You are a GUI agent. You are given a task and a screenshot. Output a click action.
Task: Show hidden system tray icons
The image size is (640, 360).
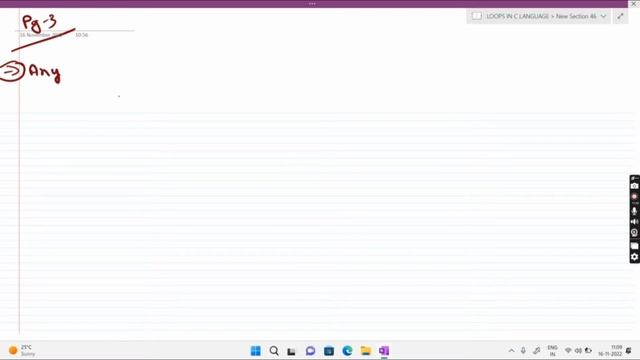click(x=511, y=351)
